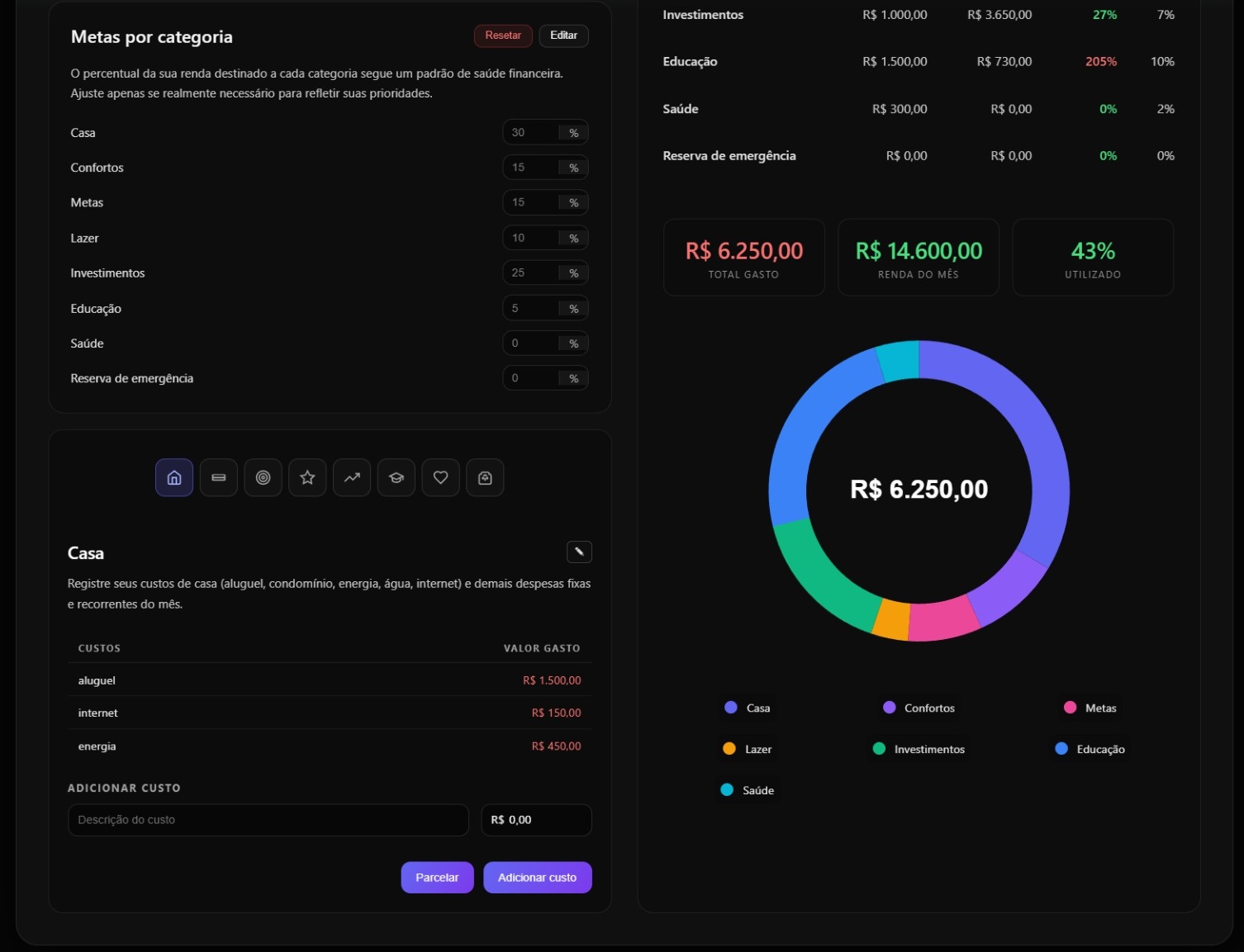This screenshot has height=952, width=1244.
Task: Open the Confortos card icon category
Action: 219,478
